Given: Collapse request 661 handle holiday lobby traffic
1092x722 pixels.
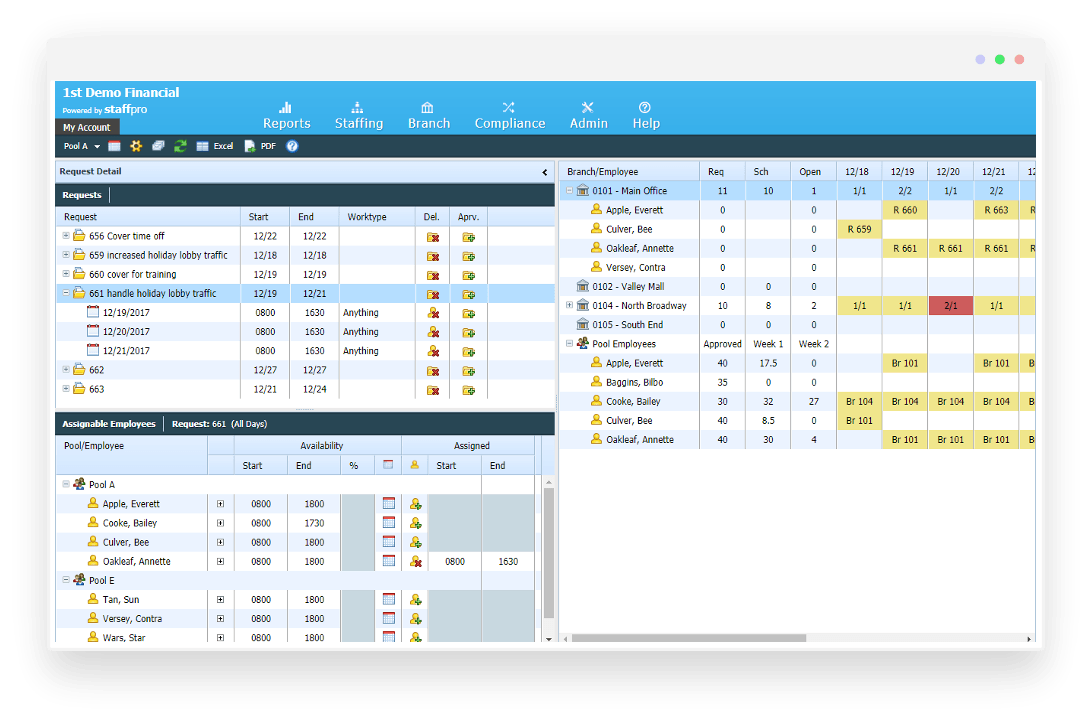Looking at the screenshot, I should 66,293.
